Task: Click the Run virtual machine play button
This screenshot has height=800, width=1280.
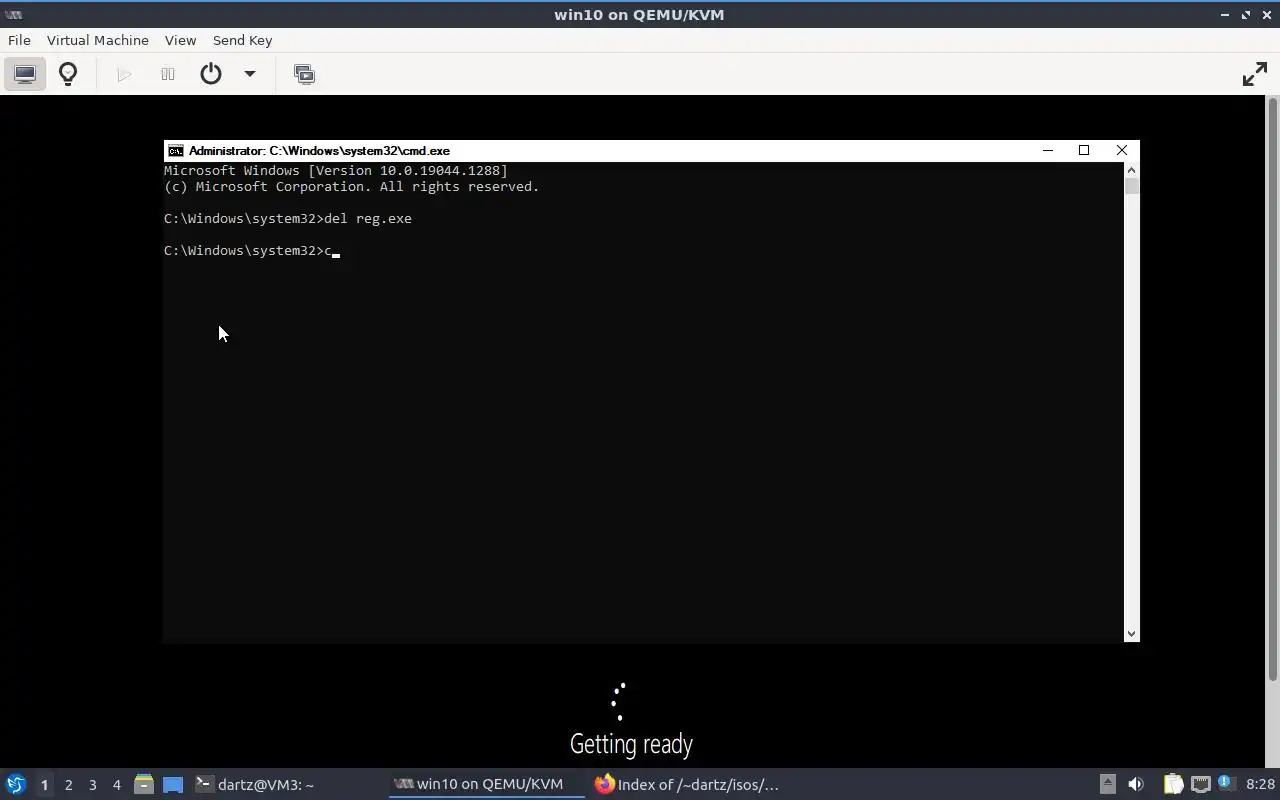Action: click(x=124, y=74)
